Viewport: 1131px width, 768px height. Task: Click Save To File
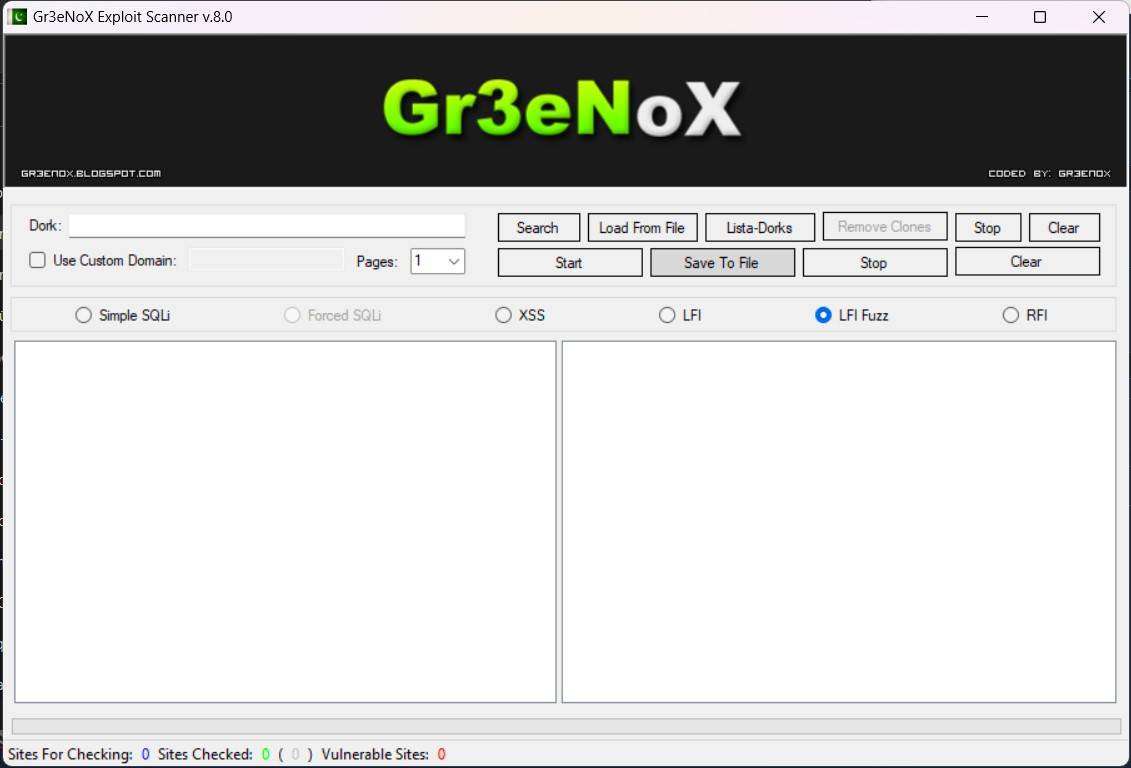click(x=722, y=262)
